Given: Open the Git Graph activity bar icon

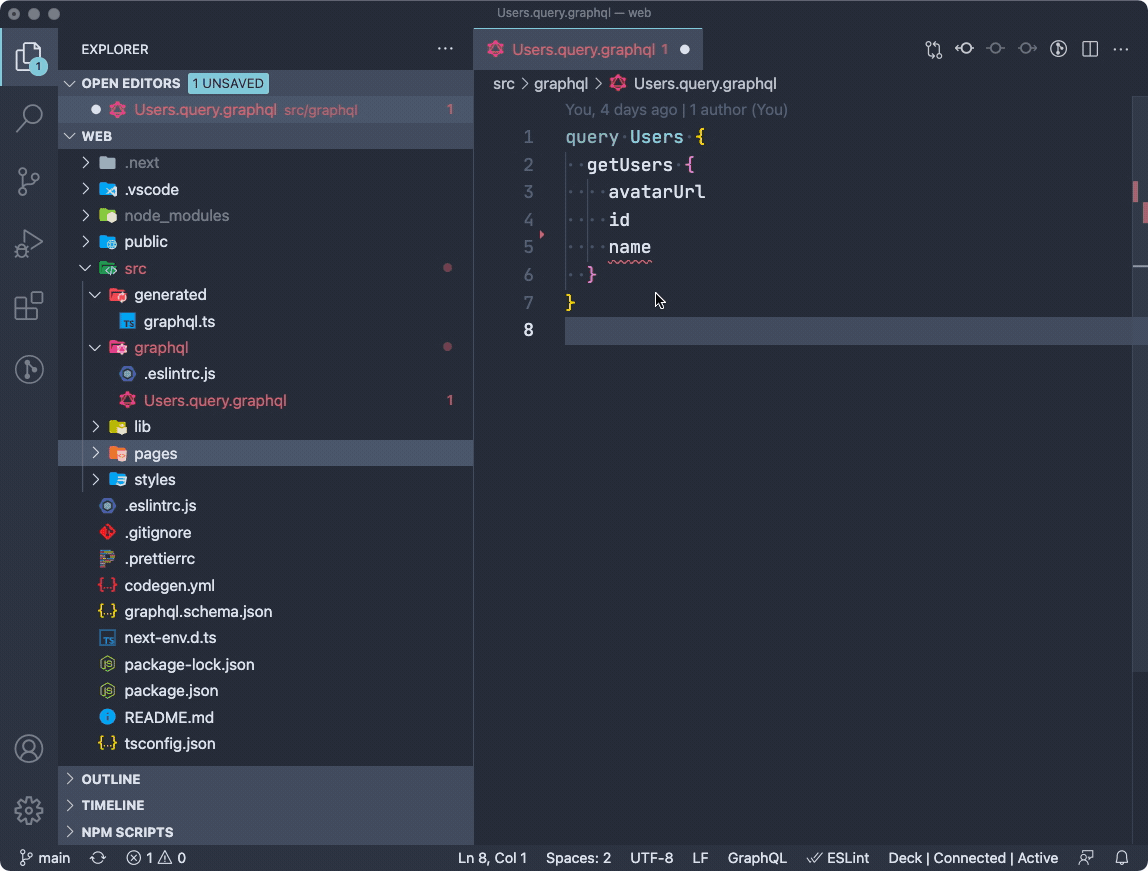Looking at the screenshot, I should click(29, 369).
